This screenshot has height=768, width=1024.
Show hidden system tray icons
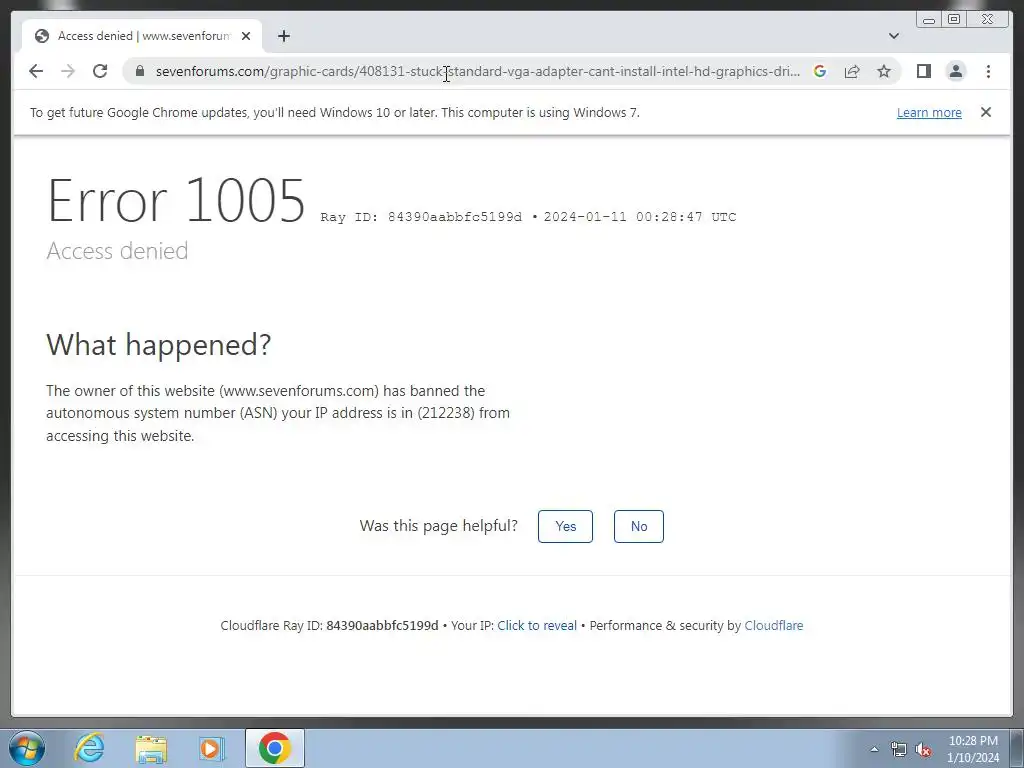tap(874, 749)
